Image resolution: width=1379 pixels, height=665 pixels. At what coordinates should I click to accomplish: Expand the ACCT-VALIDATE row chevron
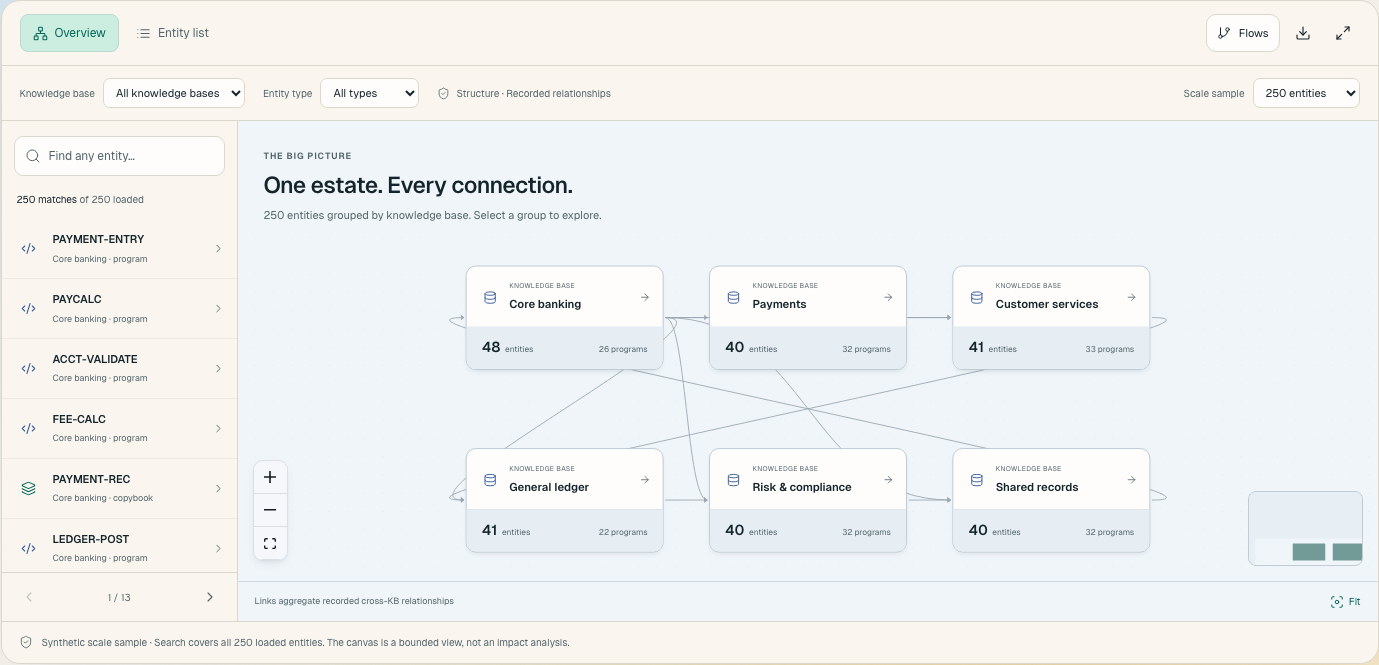pyautogui.click(x=218, y=368)
